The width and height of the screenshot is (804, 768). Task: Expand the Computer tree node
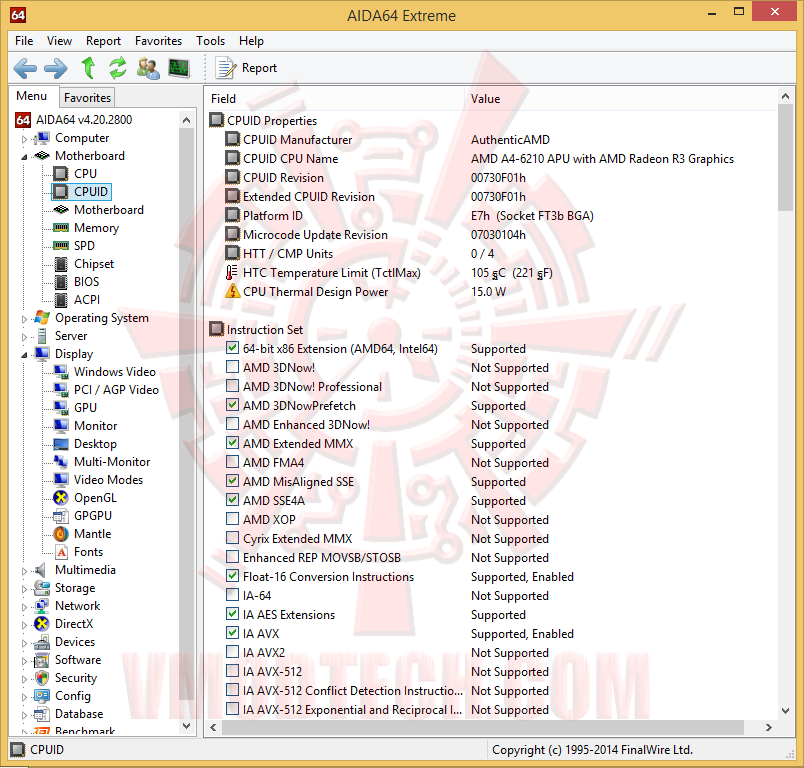point(24,139)
